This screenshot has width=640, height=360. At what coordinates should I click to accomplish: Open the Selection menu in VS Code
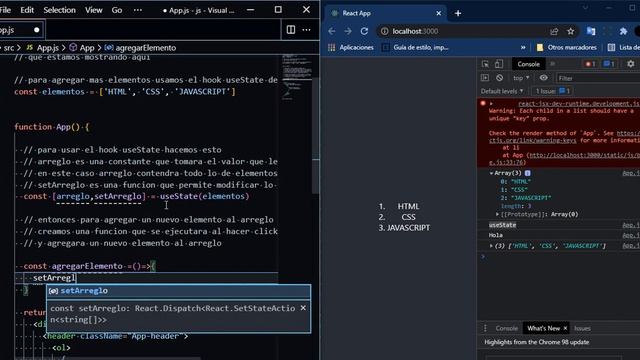point(59,10)
